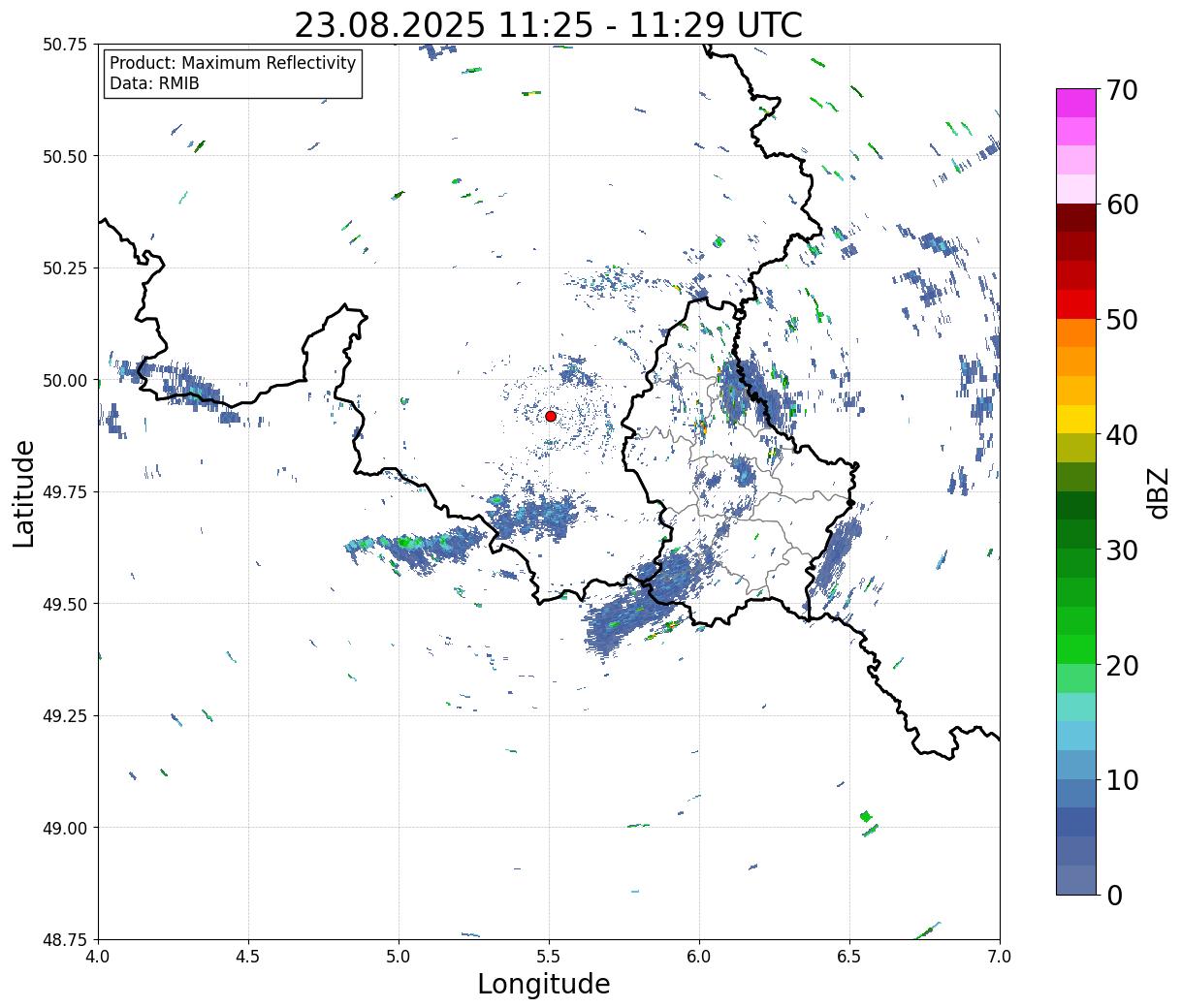1182x1008 pixels.
Task: Click the 'Data: RMIB' text line
Action: [x=154, y=84]
